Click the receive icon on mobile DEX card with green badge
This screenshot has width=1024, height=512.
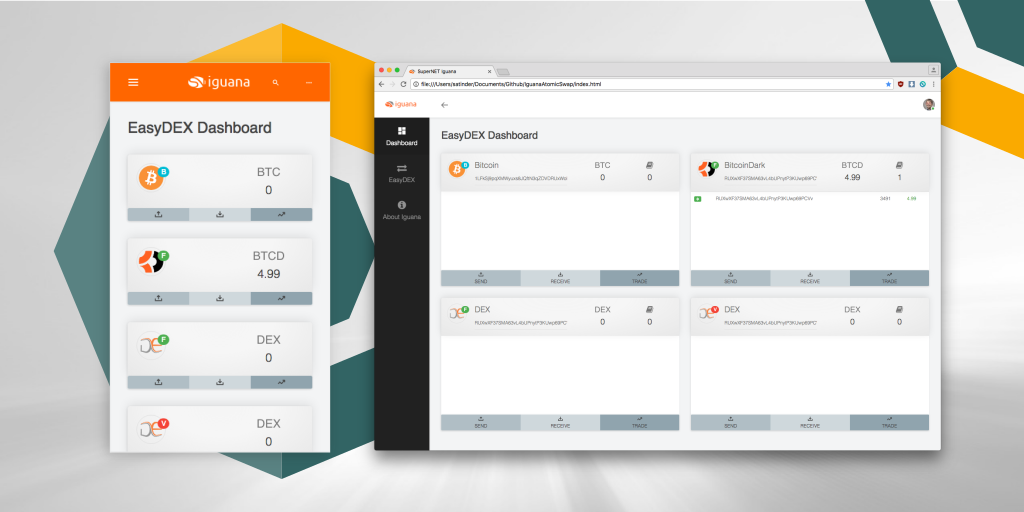pyautogui.click(x=220, y=382)
